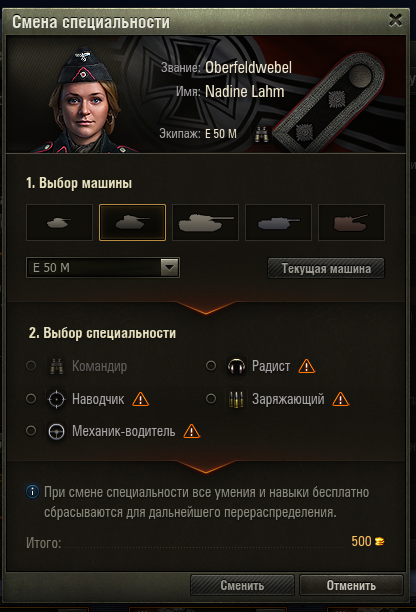Select the heavy tank vehicle class icon

205,222
